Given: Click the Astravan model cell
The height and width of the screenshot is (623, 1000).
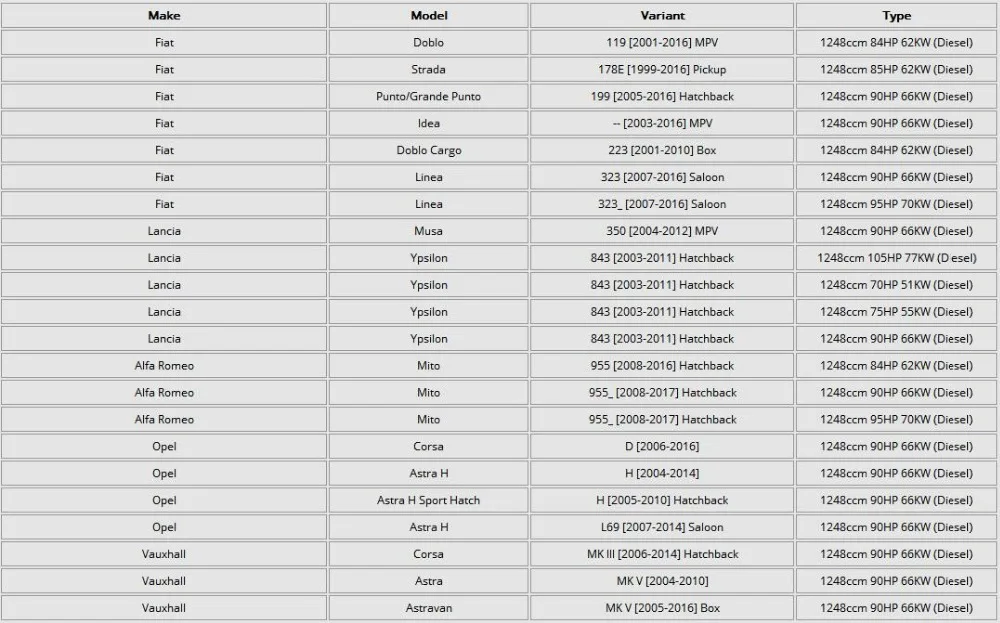Looking at the screenshot, I should (x=429, y=608).
